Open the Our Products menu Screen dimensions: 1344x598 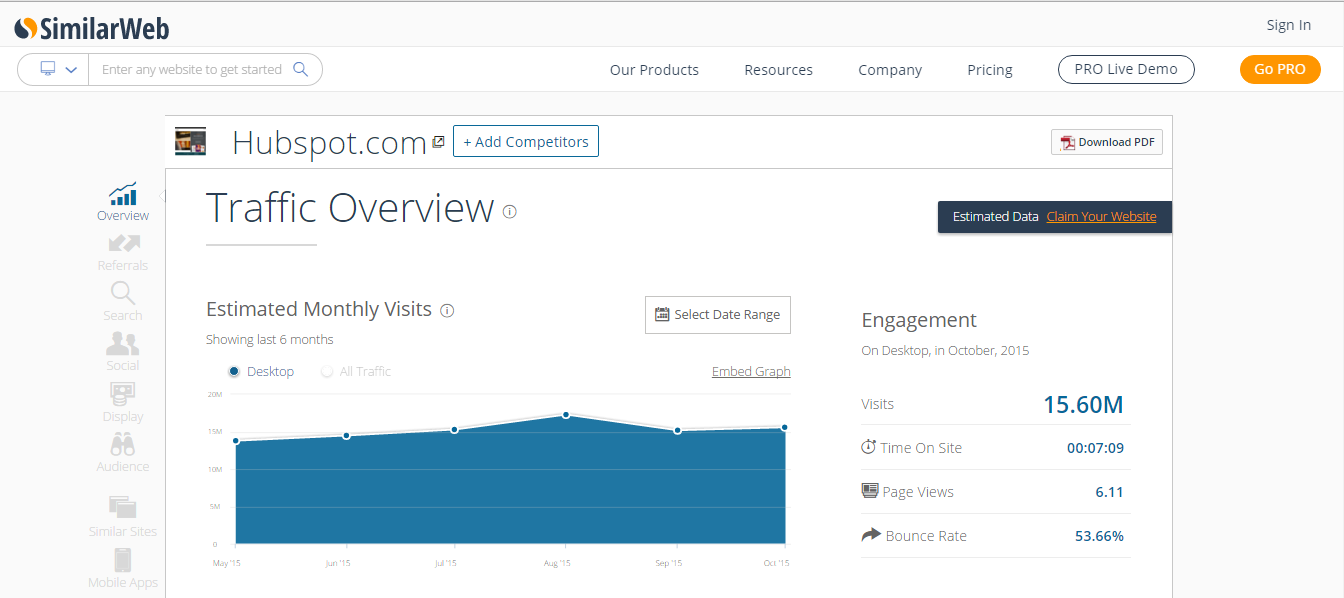point(654,70)
